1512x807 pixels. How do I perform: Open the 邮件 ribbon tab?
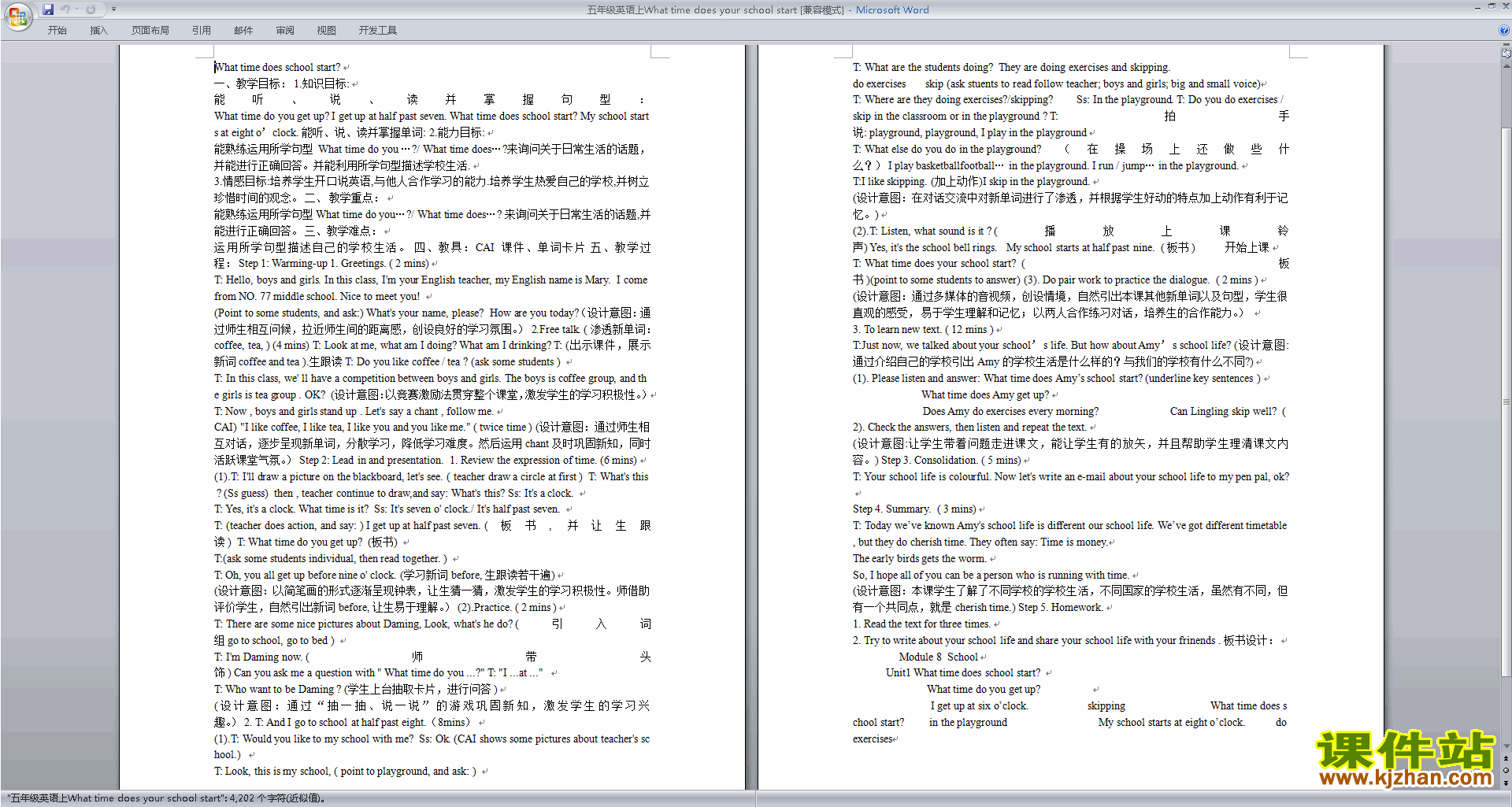tap(243, 31)
